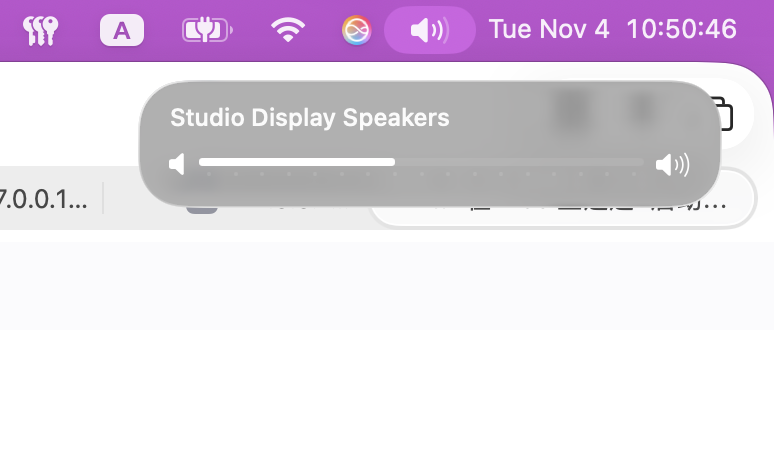
Task: Click the blank white page area
Action: pos(387,395)
